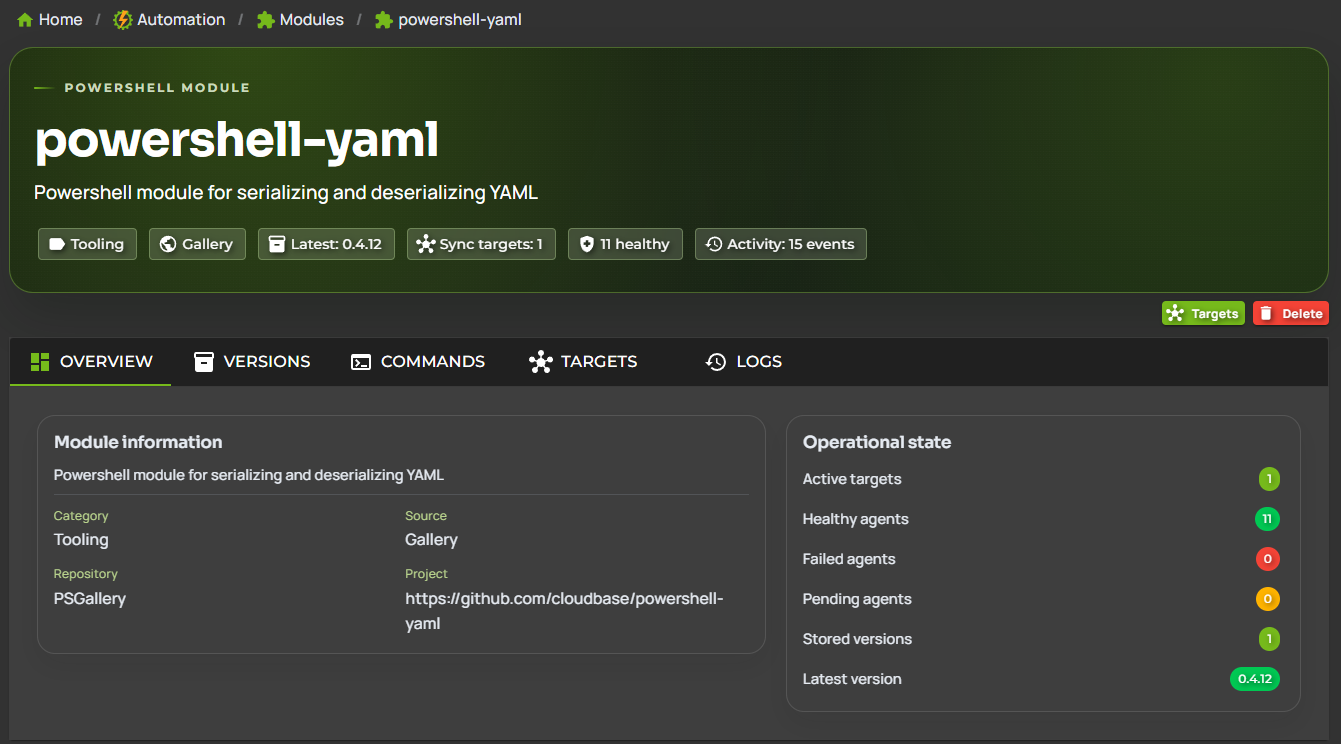Open the Targets tab
Screen dimensions: 1341x744
point(583,362)
